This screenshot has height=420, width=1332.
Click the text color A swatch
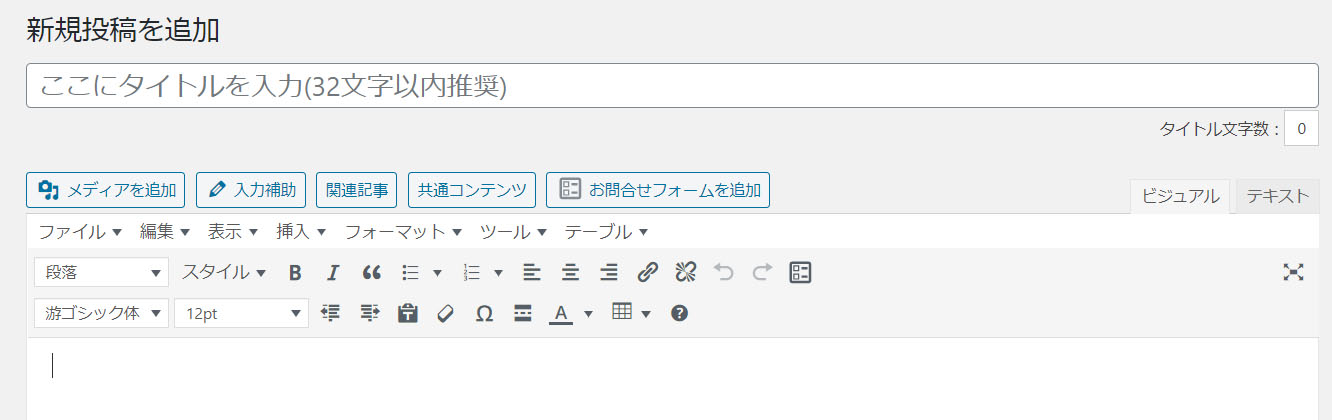561,313
